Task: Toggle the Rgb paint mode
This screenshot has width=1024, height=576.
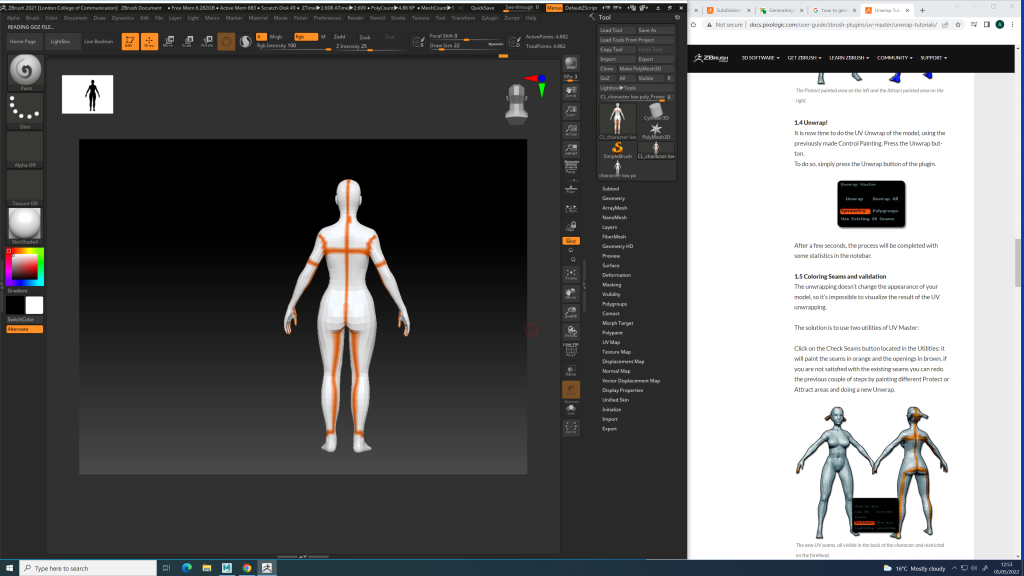Action: (305, 37)
